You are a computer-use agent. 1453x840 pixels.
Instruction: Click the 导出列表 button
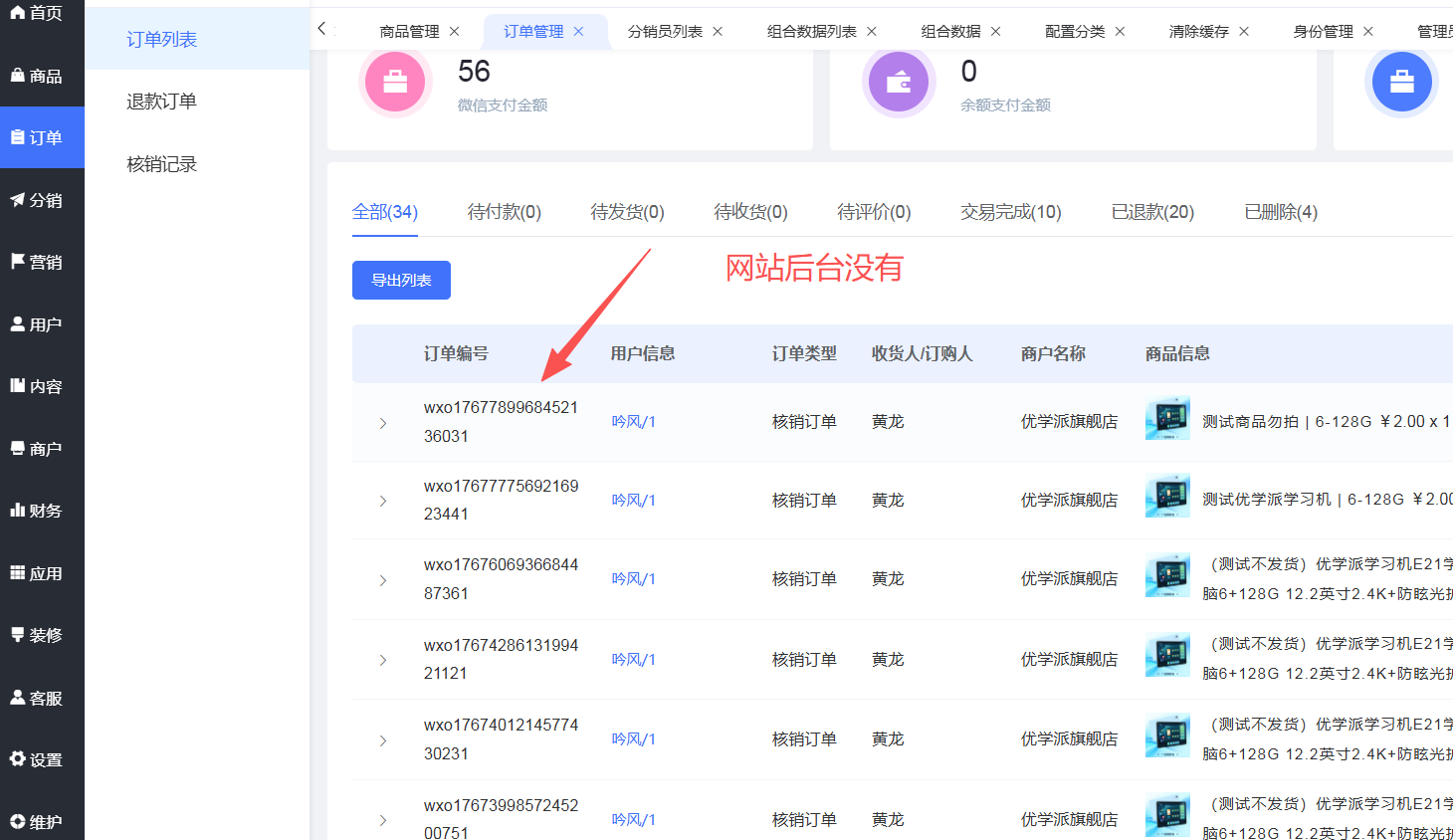[401, 281]
